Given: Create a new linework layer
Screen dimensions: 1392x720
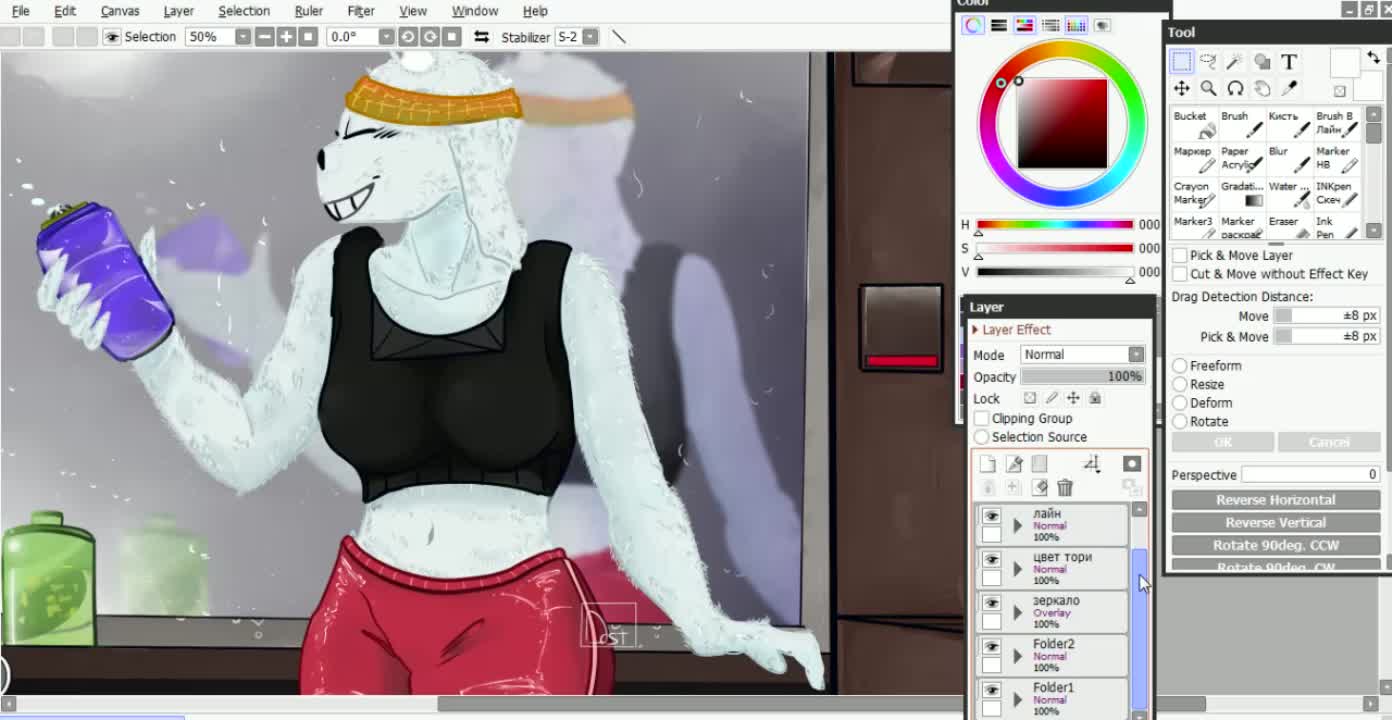Looking at the screenshot, I should (x=1014, y=464).
